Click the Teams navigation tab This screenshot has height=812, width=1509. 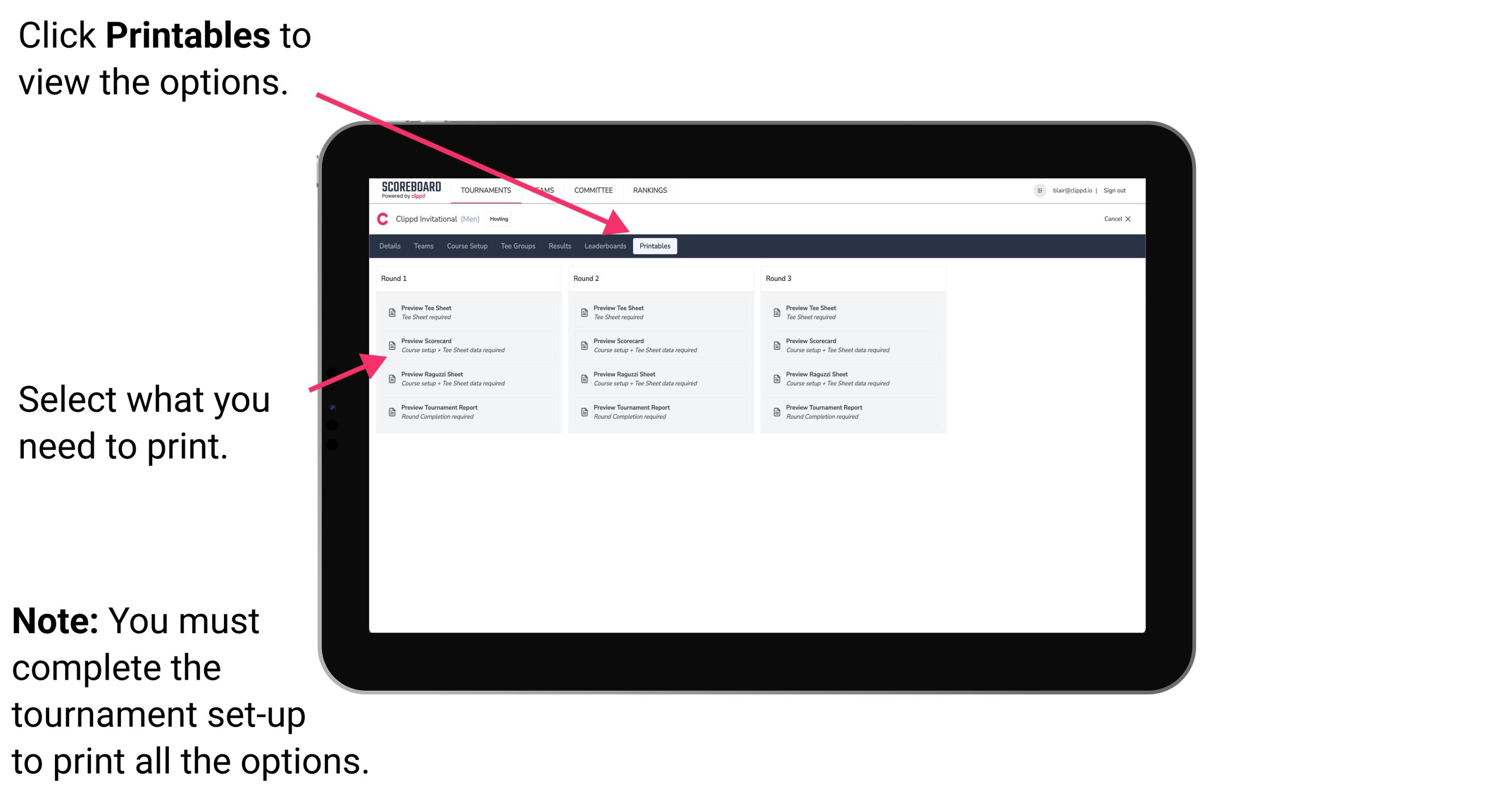pos(416,246)
